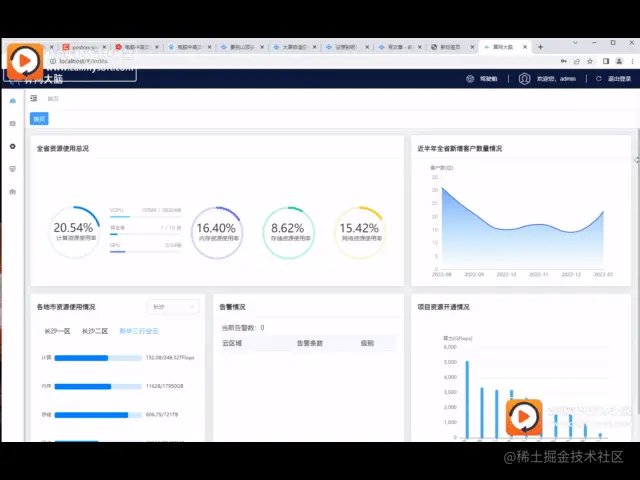Click the 级别 column header
Viewport: 640px width, 480px height.
pyautogui.click(x=367, y=343)
